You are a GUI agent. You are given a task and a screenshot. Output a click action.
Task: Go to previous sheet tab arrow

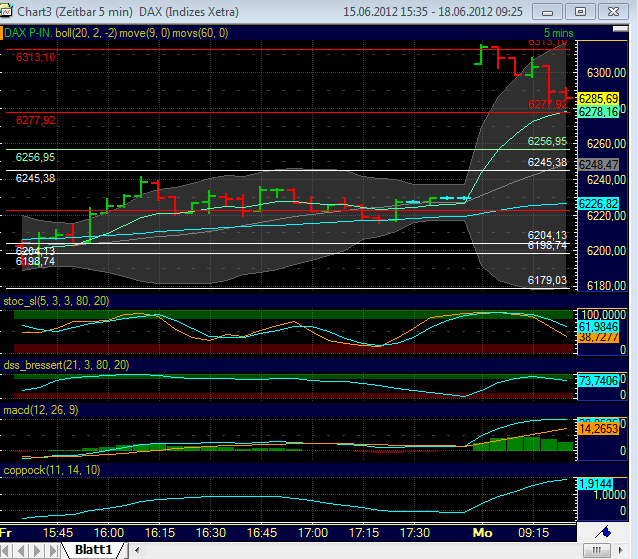coord(21,551)
